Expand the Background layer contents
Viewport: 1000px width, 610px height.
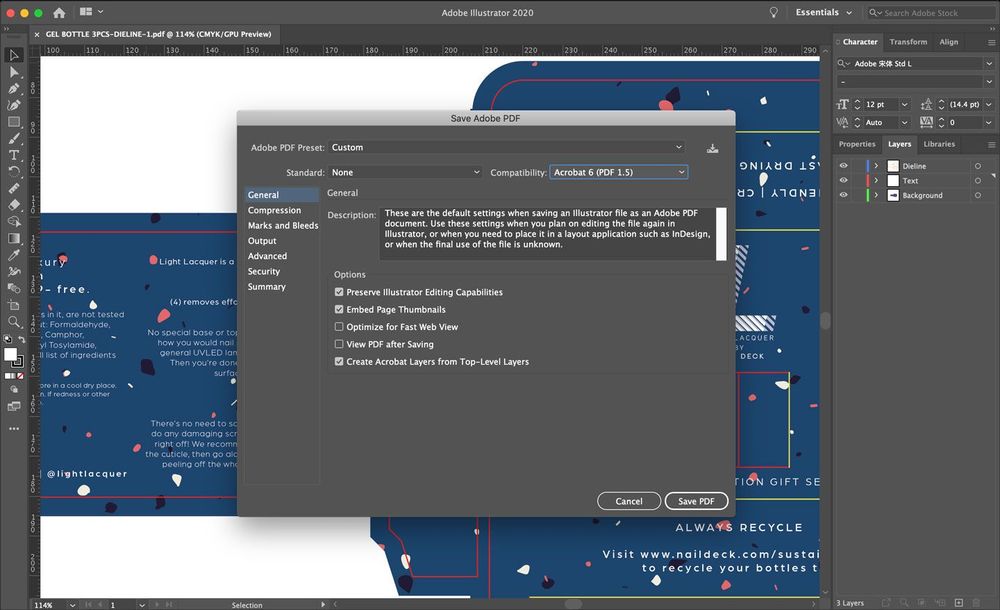pyautogui.click(x=876, y=196)
